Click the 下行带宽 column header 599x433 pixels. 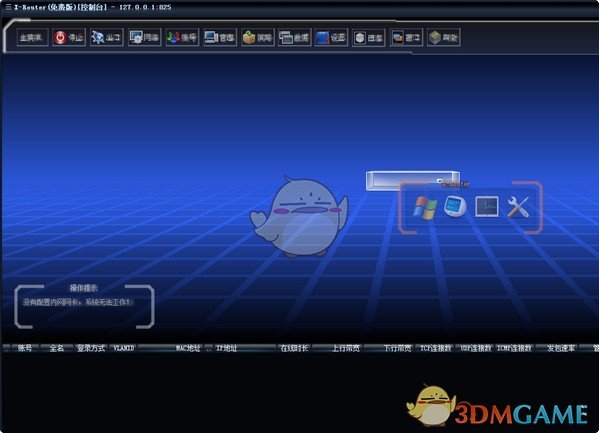[397, 348]
